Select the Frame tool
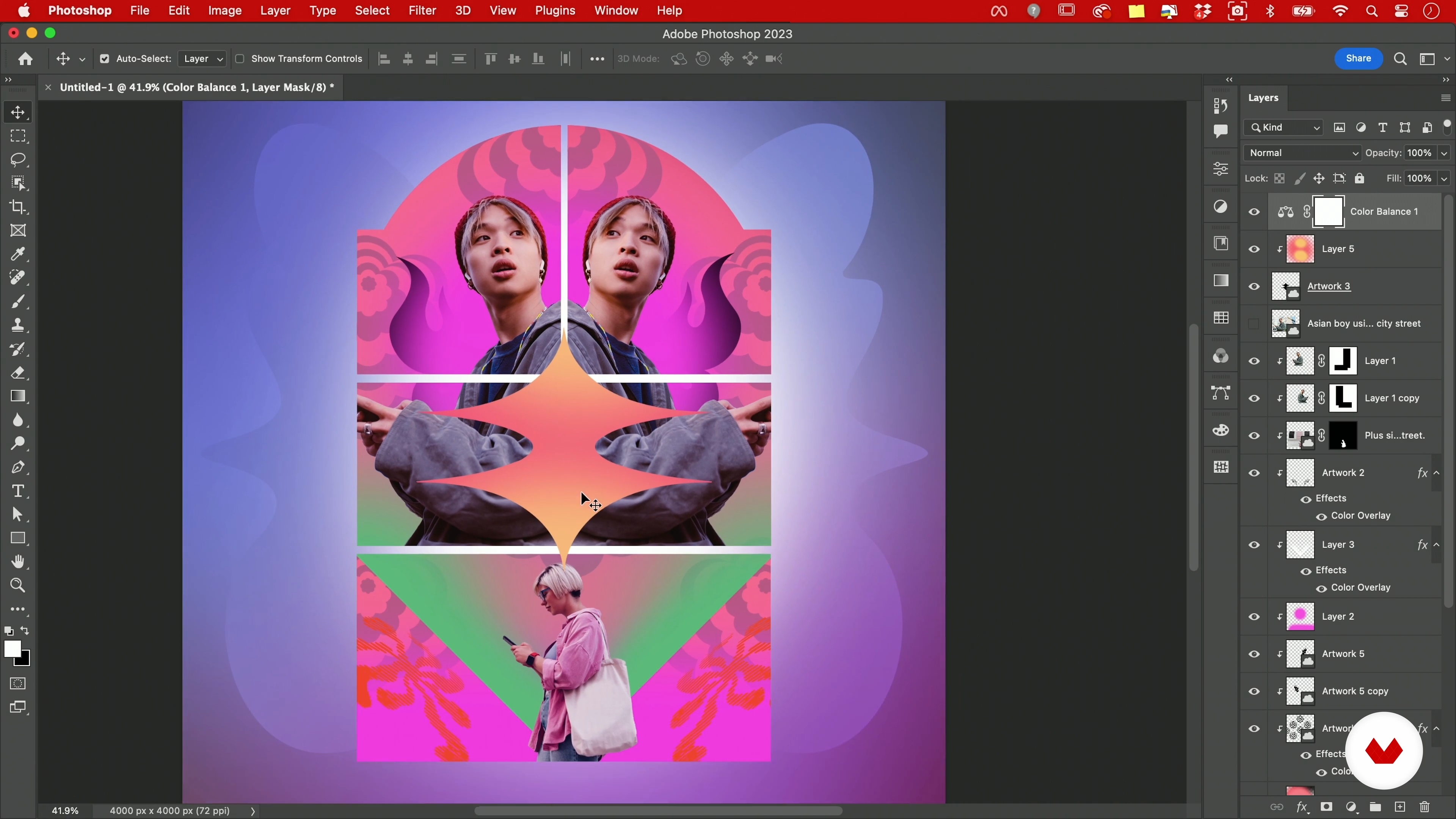This screenshot has height=819, width=1456. point(18,231)
